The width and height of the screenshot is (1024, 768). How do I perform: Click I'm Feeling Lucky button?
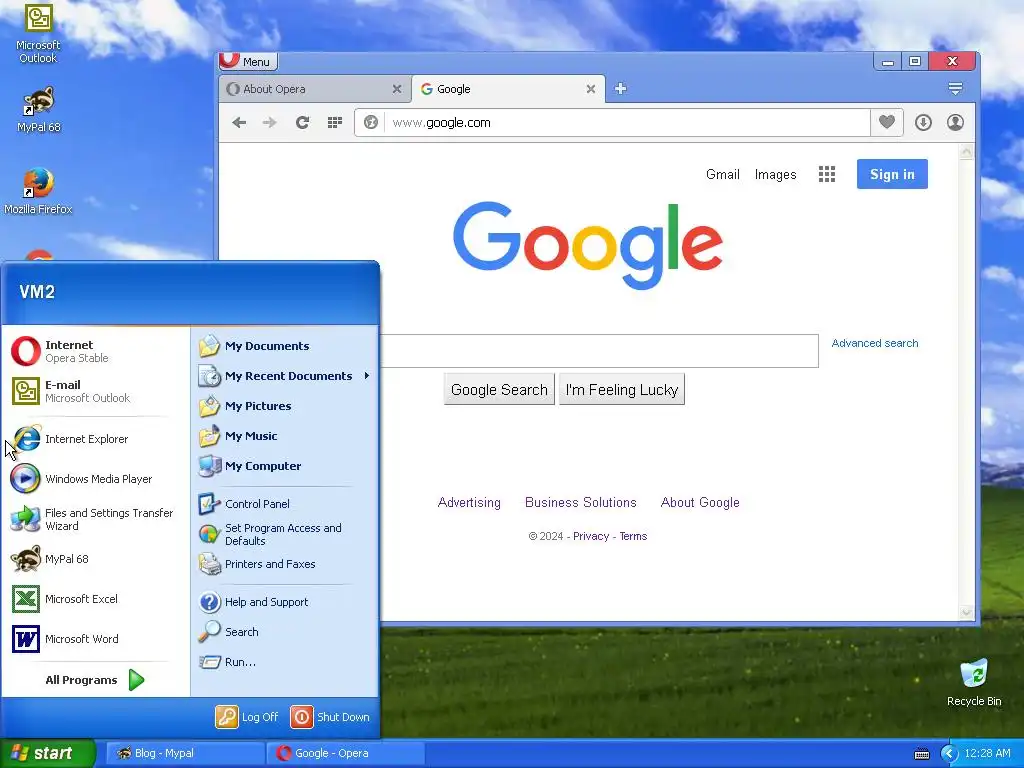622,389
